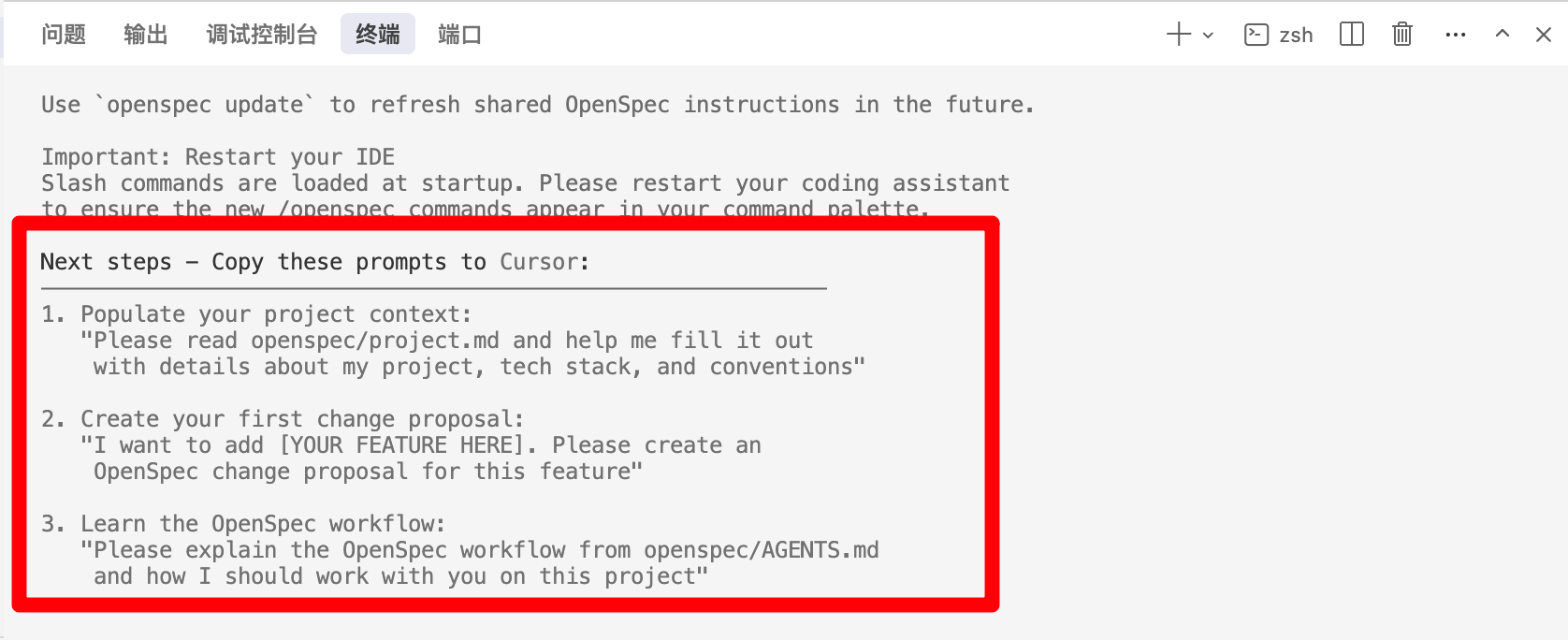This screenshot has height=640, width=1568.
Task: Kill the terminal with the trash icon
Action: [1401, 35]
